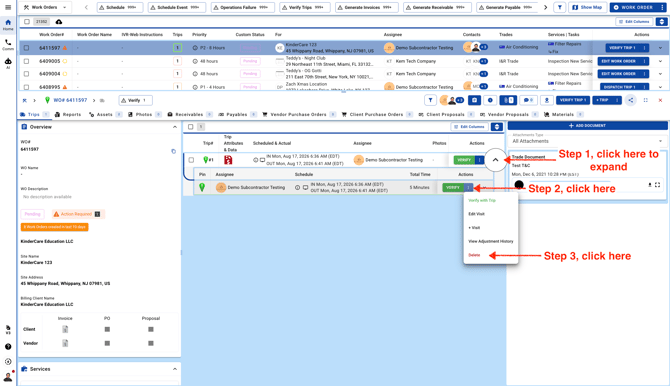The height and width of the screenshot is (386, 670).
Task: Expand the 6409005 row chevron
Action: tap(660, 61)
